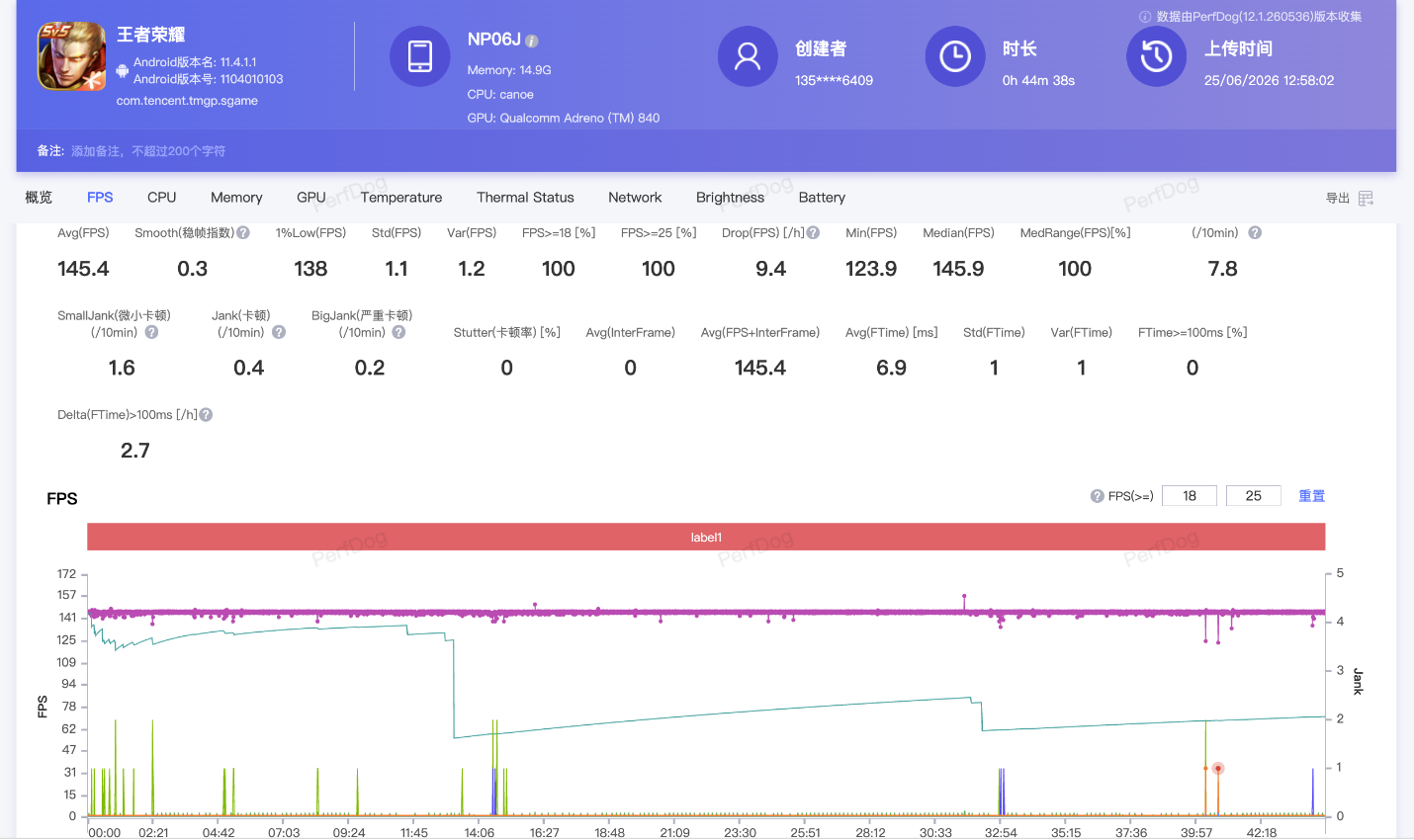Click the help icon beside Drop(FPS)
The height and width of the screenshot is (840, 1414).
click(813, 233)
